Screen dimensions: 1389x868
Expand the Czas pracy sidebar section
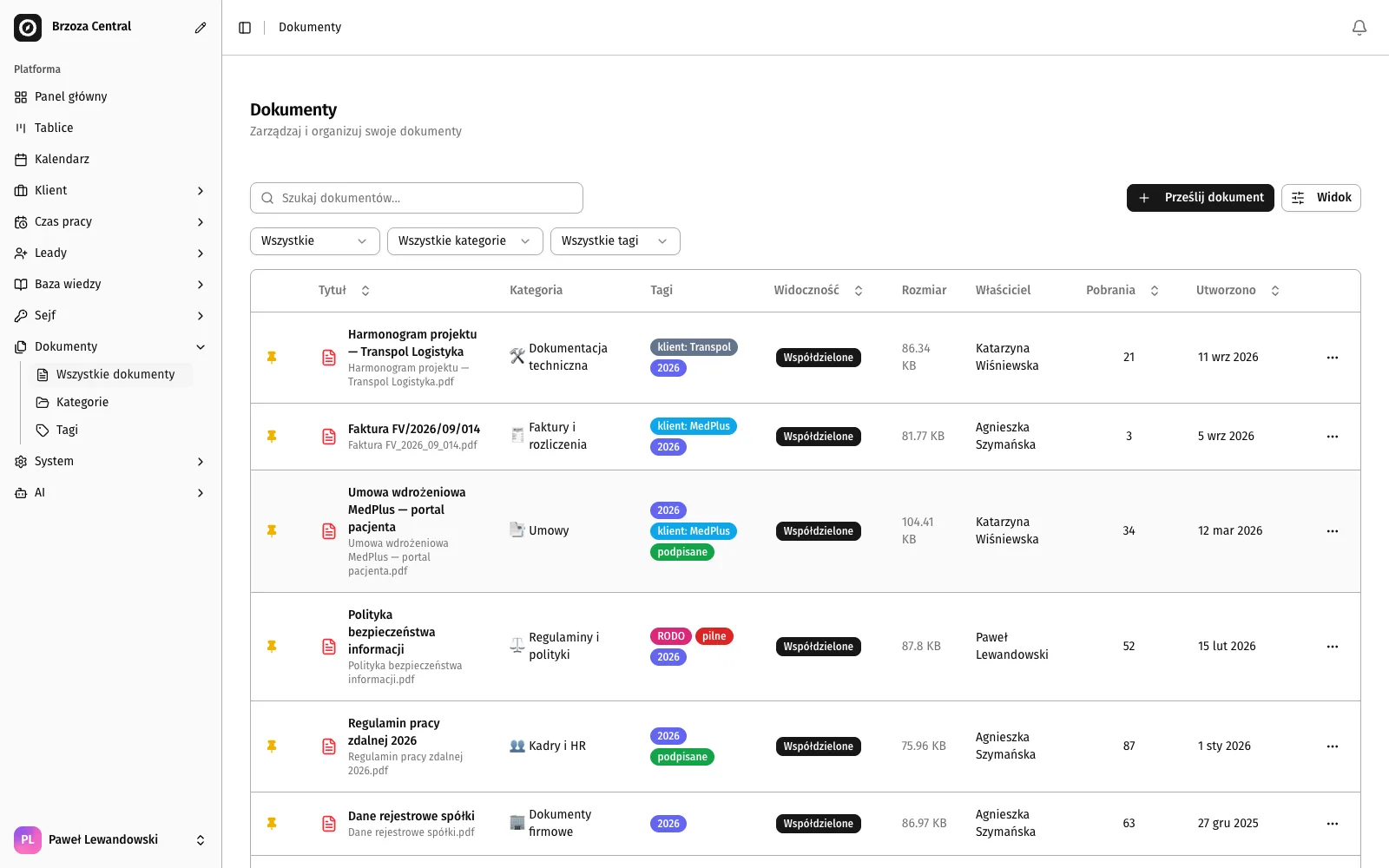tap(110, 222)
